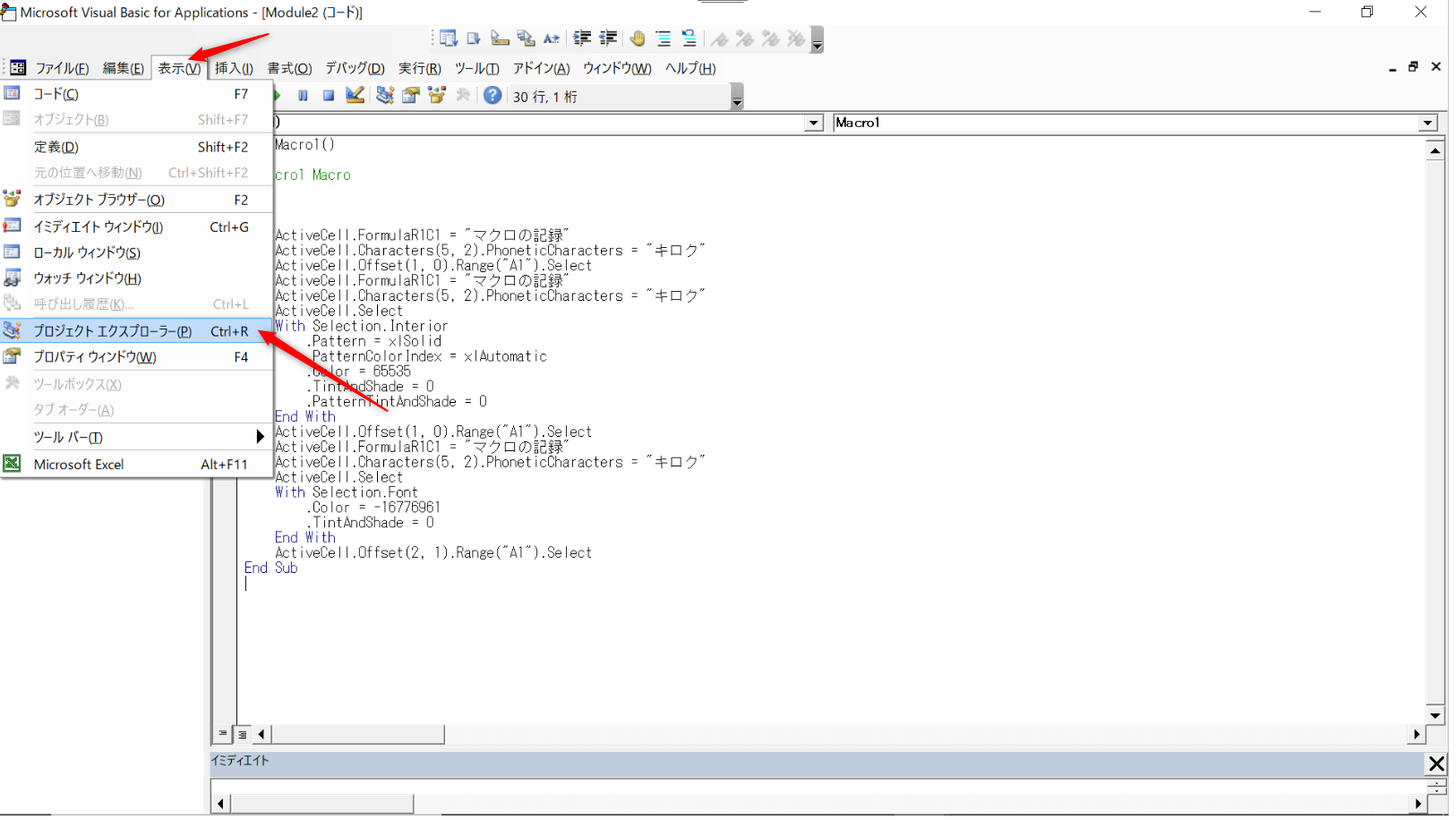Click code horizontal scrollbar thumb
Image resolution: width=1456 pixels, height=820 pixels.
pyautogui.click(x=358, y=734)
